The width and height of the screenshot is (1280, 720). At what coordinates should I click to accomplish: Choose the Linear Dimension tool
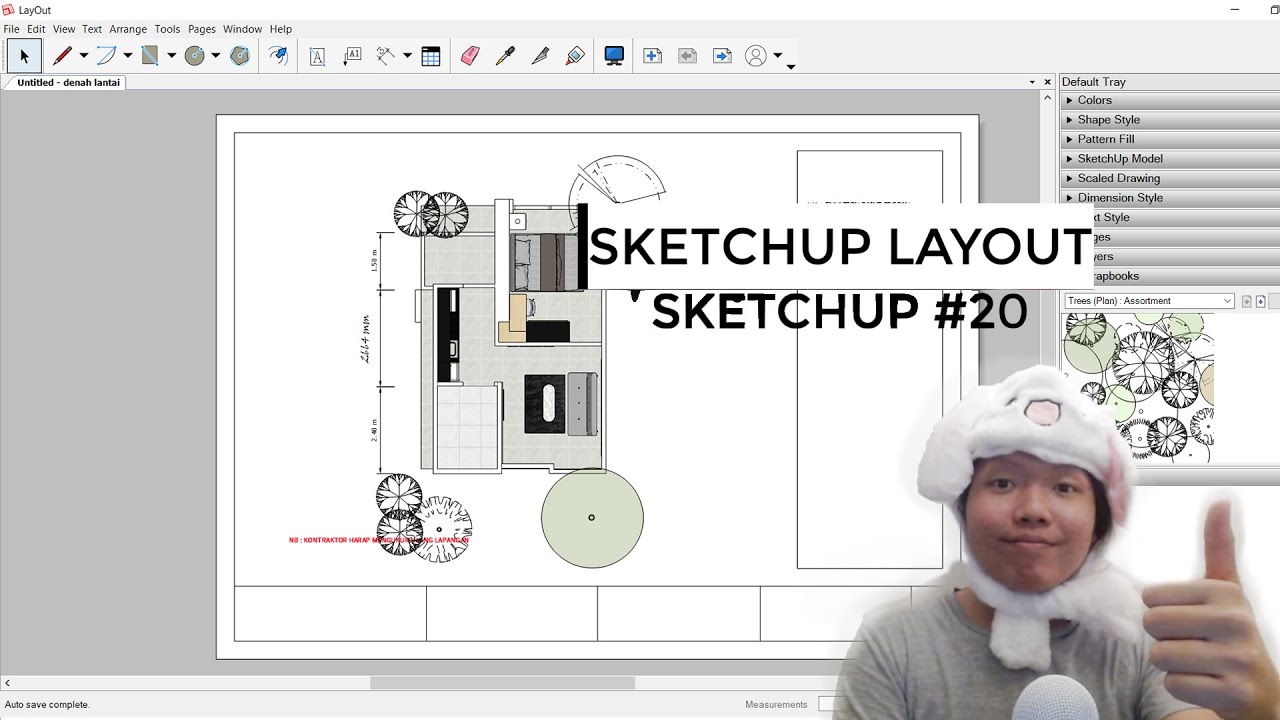386,56
